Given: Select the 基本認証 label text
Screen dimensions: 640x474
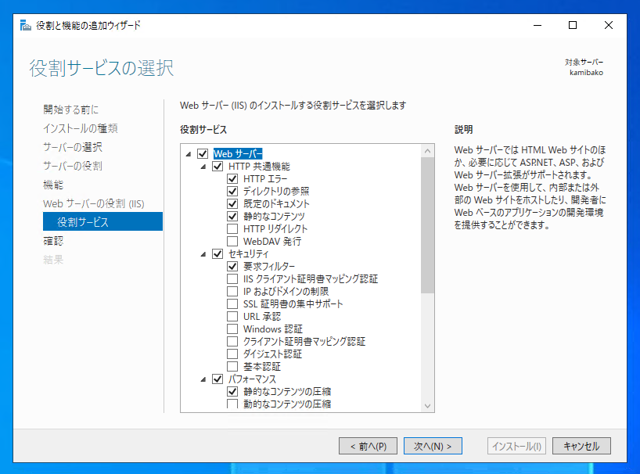Looking at the screenshot, I should [262, 367].
